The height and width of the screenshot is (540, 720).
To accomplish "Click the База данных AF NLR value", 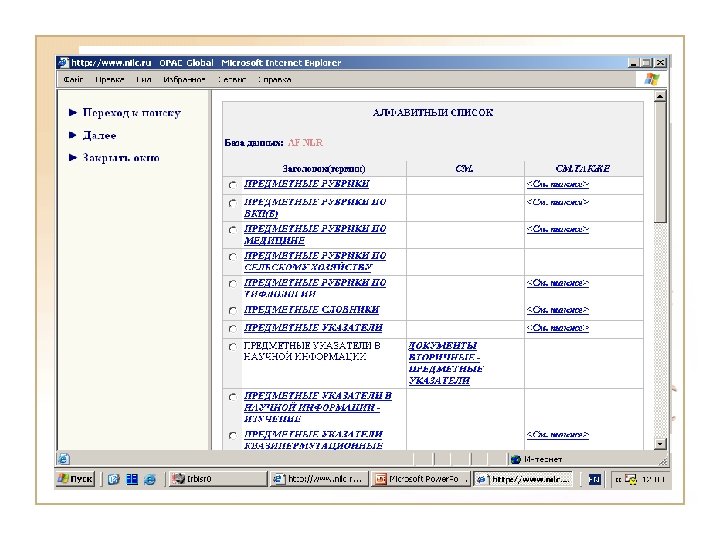I will click(305, 142).
